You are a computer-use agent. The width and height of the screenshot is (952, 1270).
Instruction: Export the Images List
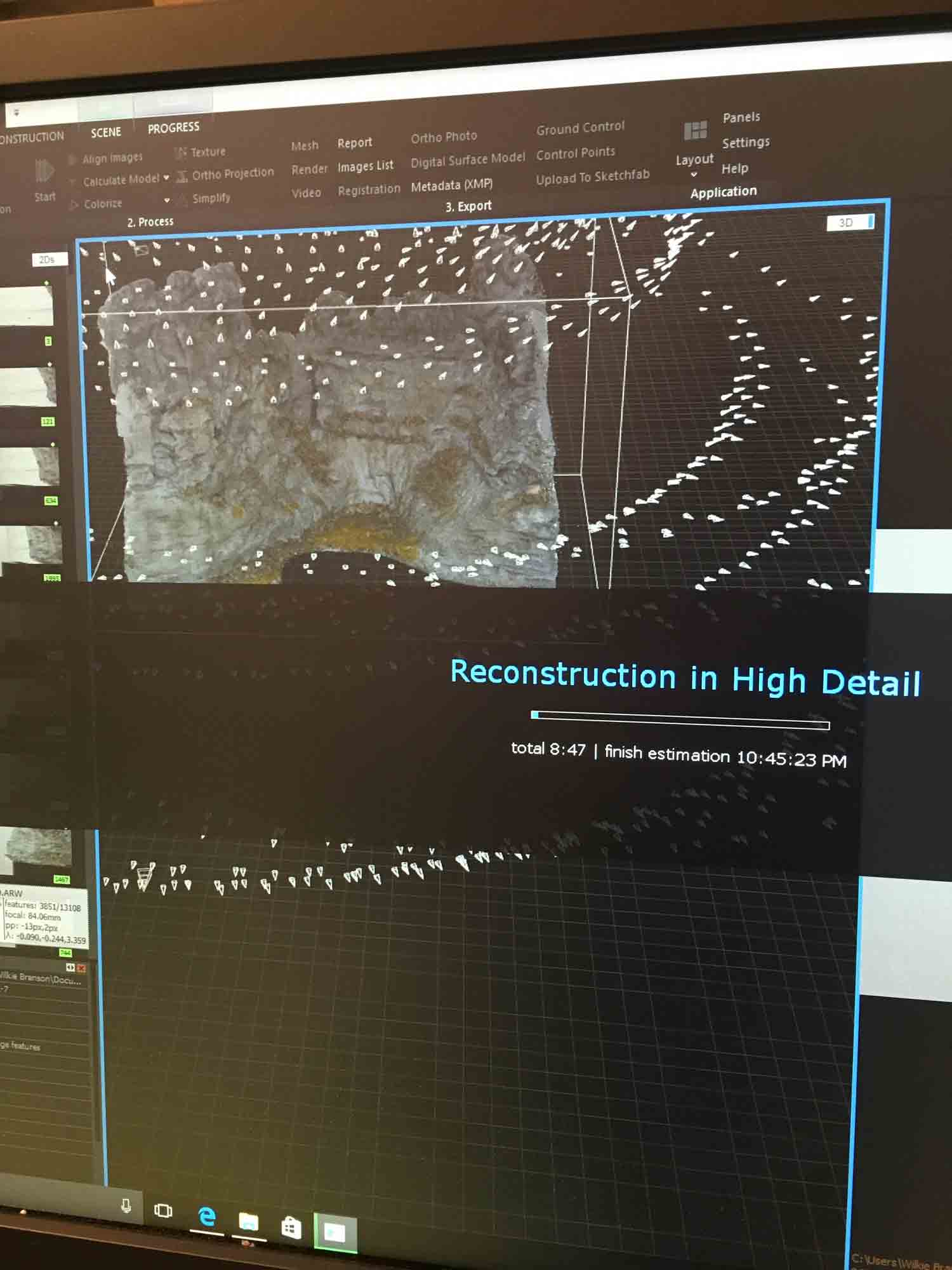point(366,166)
